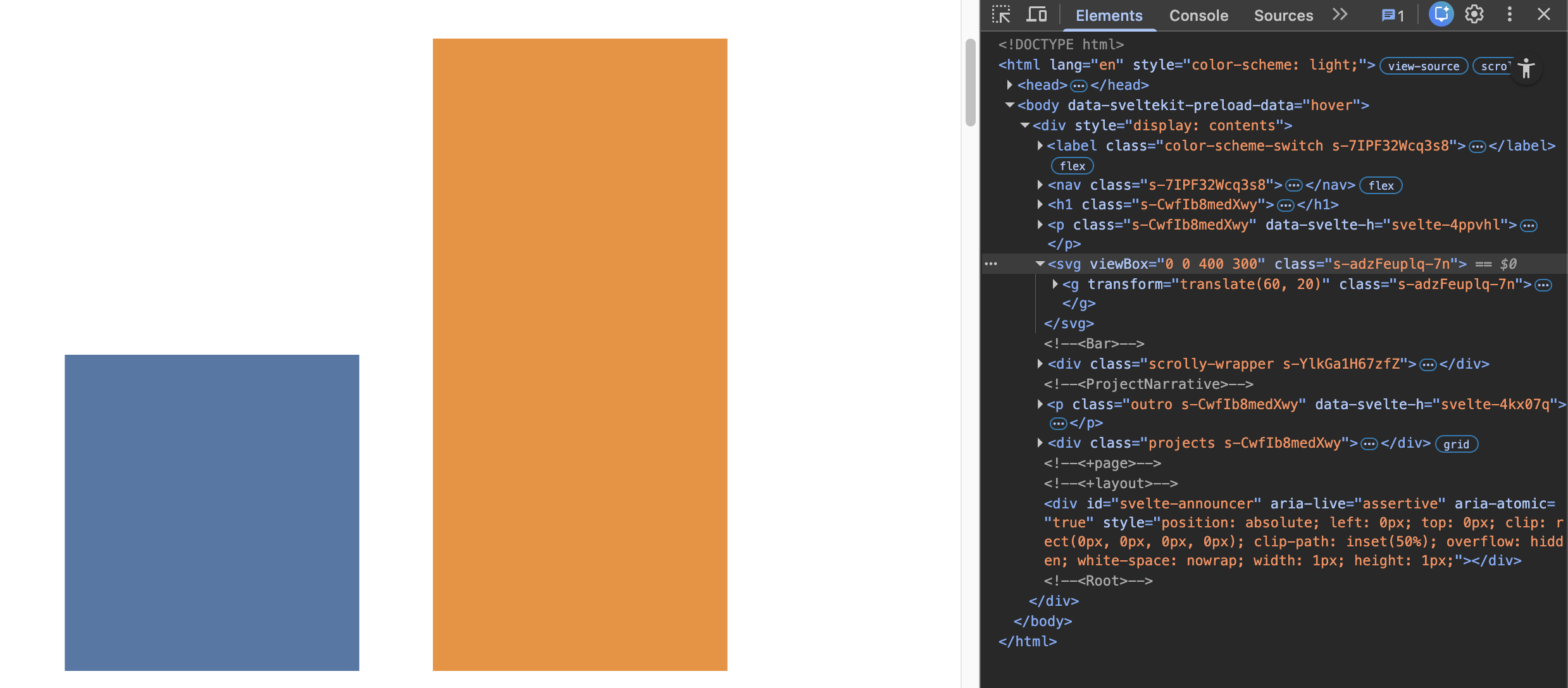This screenshot has height=688, width=1568.
Task: Click the more tabs chevron icon
Action: pyautogui.click(x=1340, y=15)
